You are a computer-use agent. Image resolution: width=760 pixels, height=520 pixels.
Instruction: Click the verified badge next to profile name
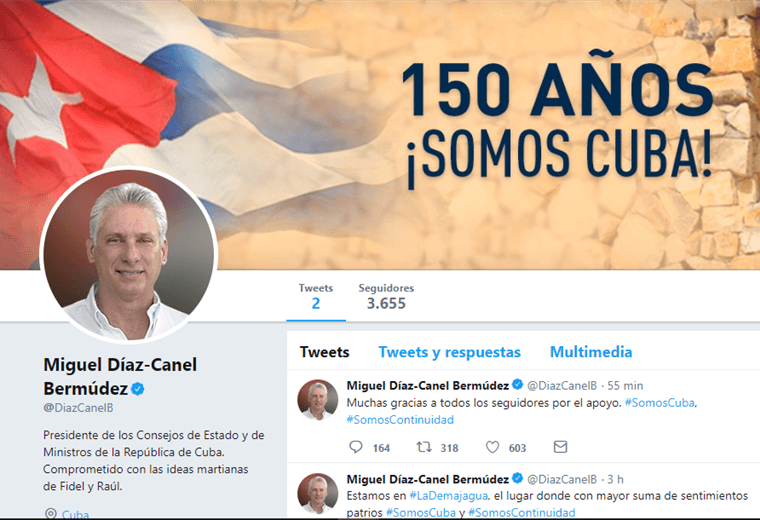tap(138, 389)
